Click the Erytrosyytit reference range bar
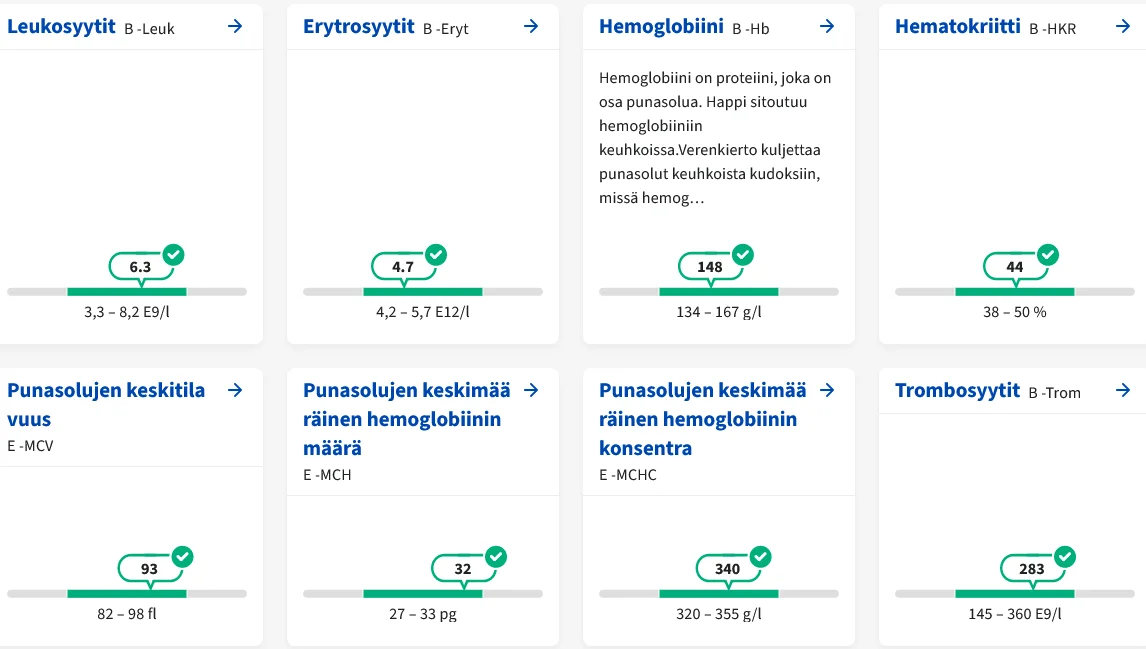Image resolution: width=1146 pixels, height=649 pixels. tap(422, 292)
